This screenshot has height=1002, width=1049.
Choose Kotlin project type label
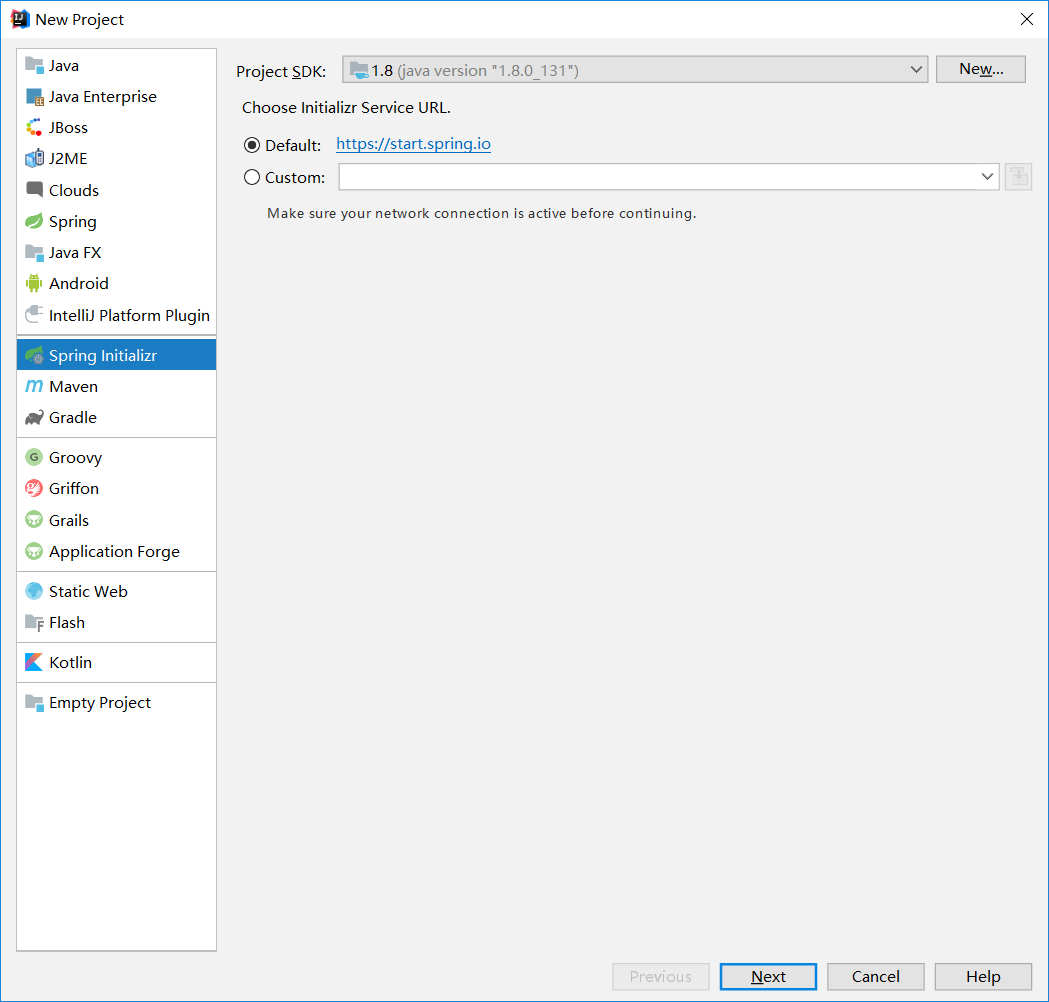70,662
